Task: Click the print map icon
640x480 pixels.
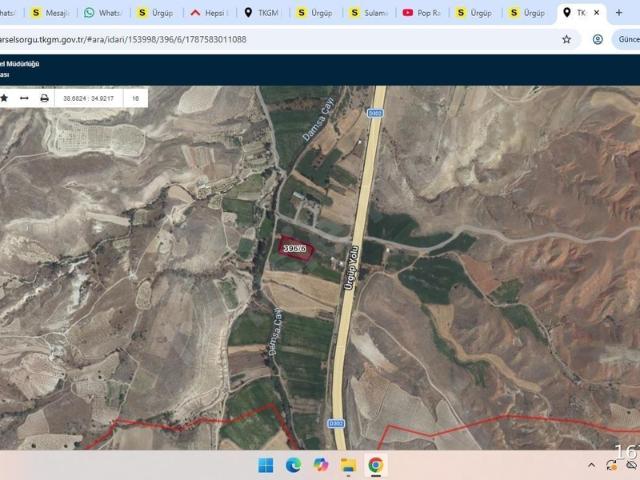Action: [44, 98]
